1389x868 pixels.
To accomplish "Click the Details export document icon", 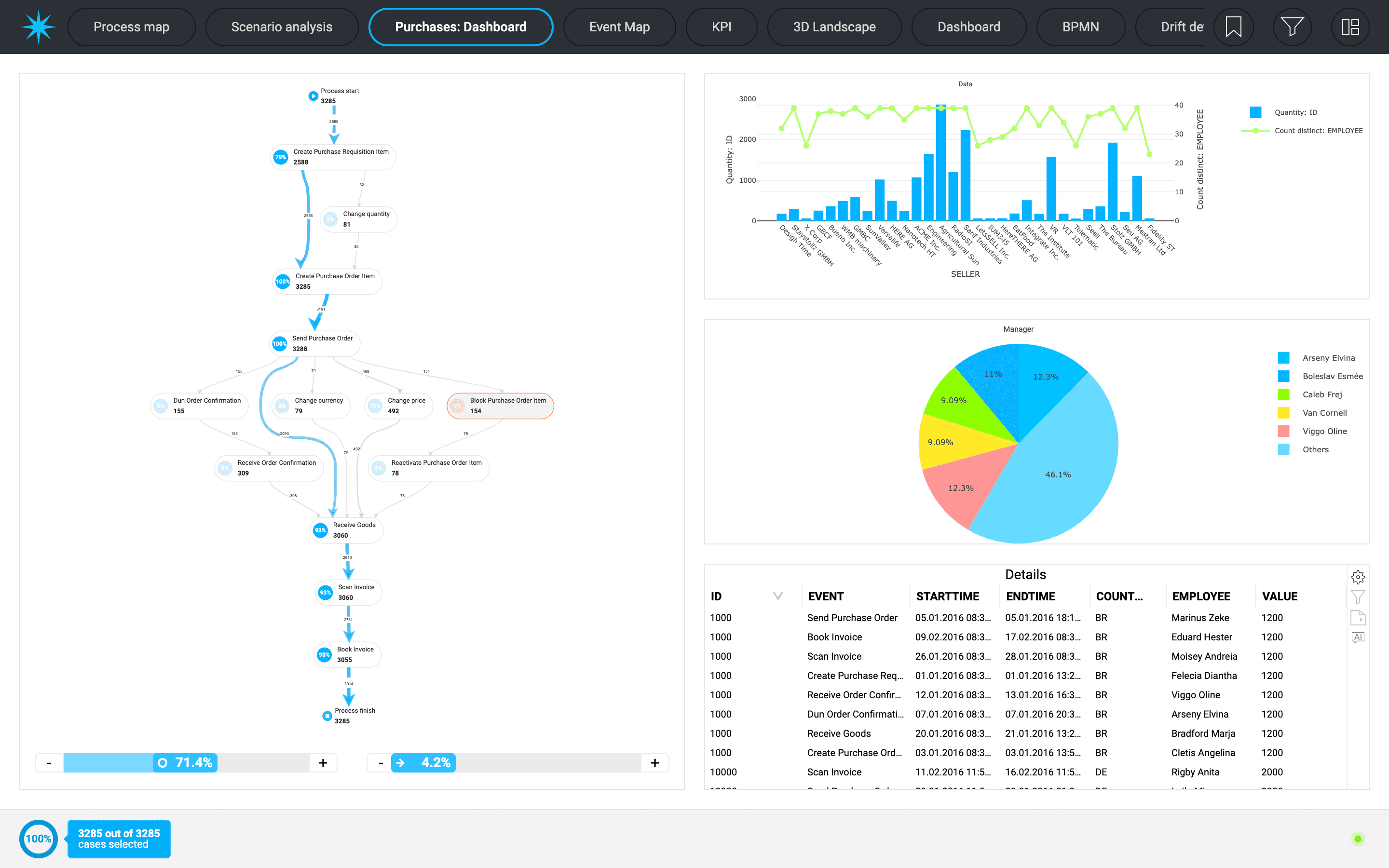I will [x=1358, y=618].
